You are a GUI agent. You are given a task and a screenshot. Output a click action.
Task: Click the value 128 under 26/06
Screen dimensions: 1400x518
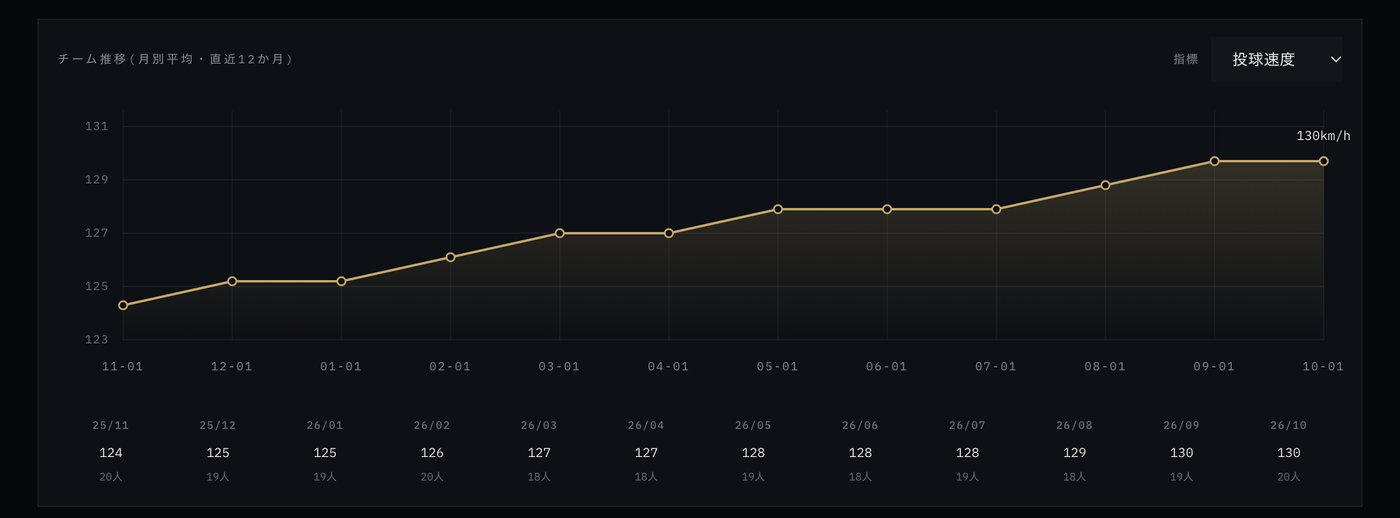pos(860,453)
